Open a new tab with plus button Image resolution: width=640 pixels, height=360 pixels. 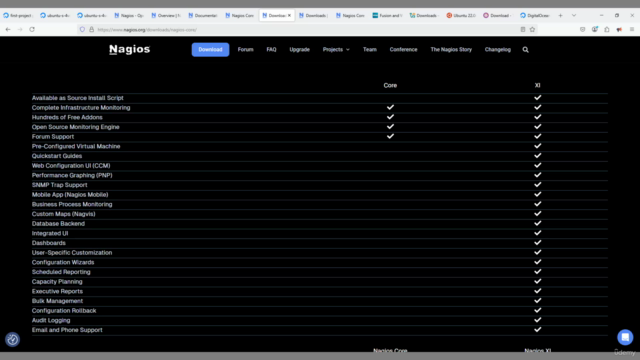pos(560,16)
